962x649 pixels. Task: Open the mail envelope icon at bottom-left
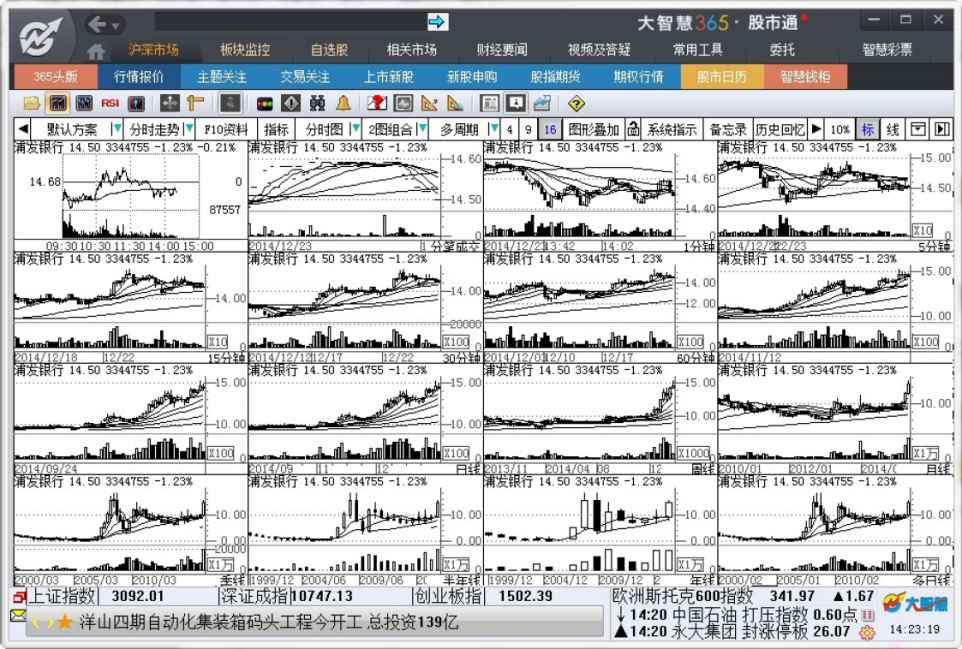point(18,615)
